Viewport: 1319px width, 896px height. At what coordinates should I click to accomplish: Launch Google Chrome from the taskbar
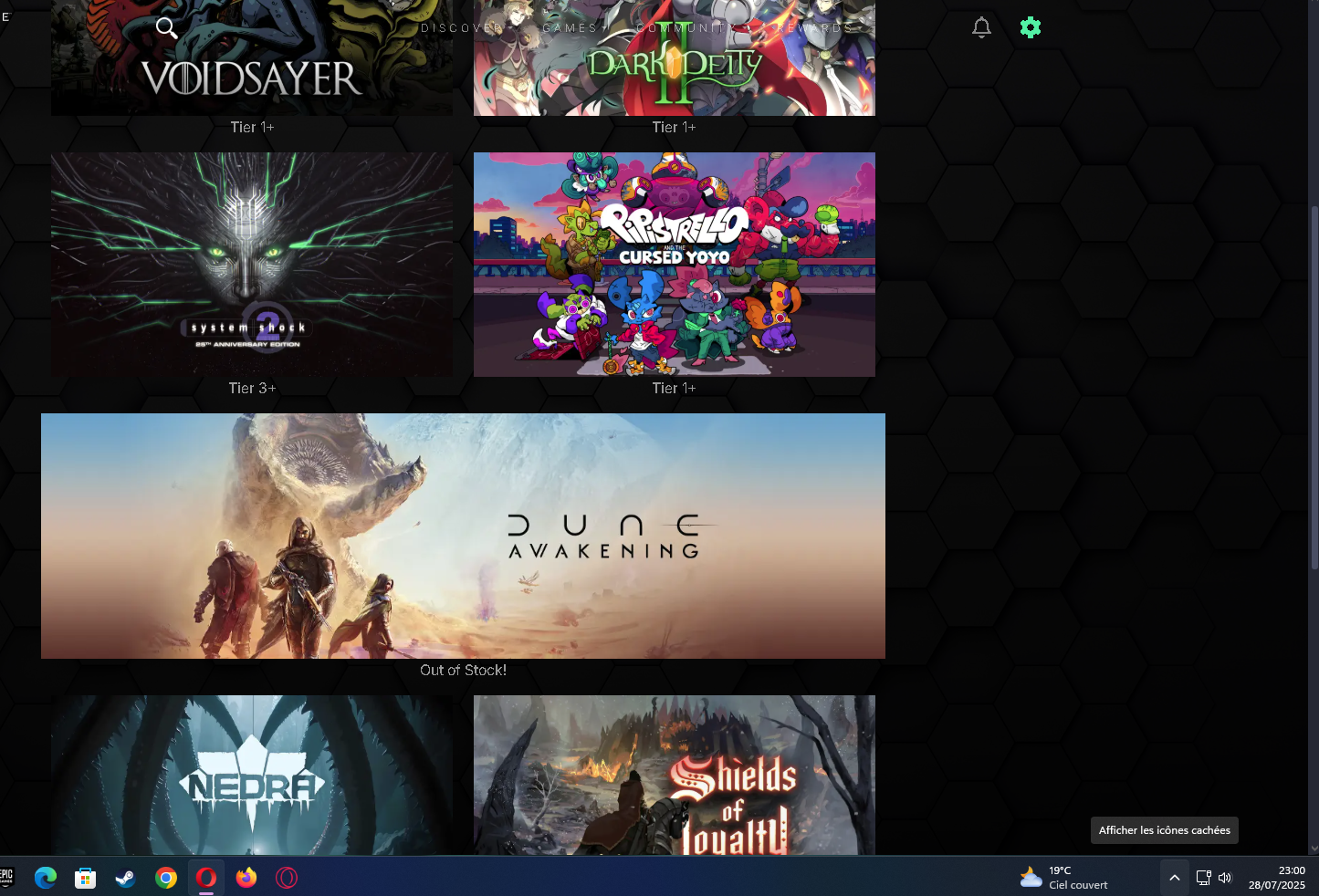[166, 878]
